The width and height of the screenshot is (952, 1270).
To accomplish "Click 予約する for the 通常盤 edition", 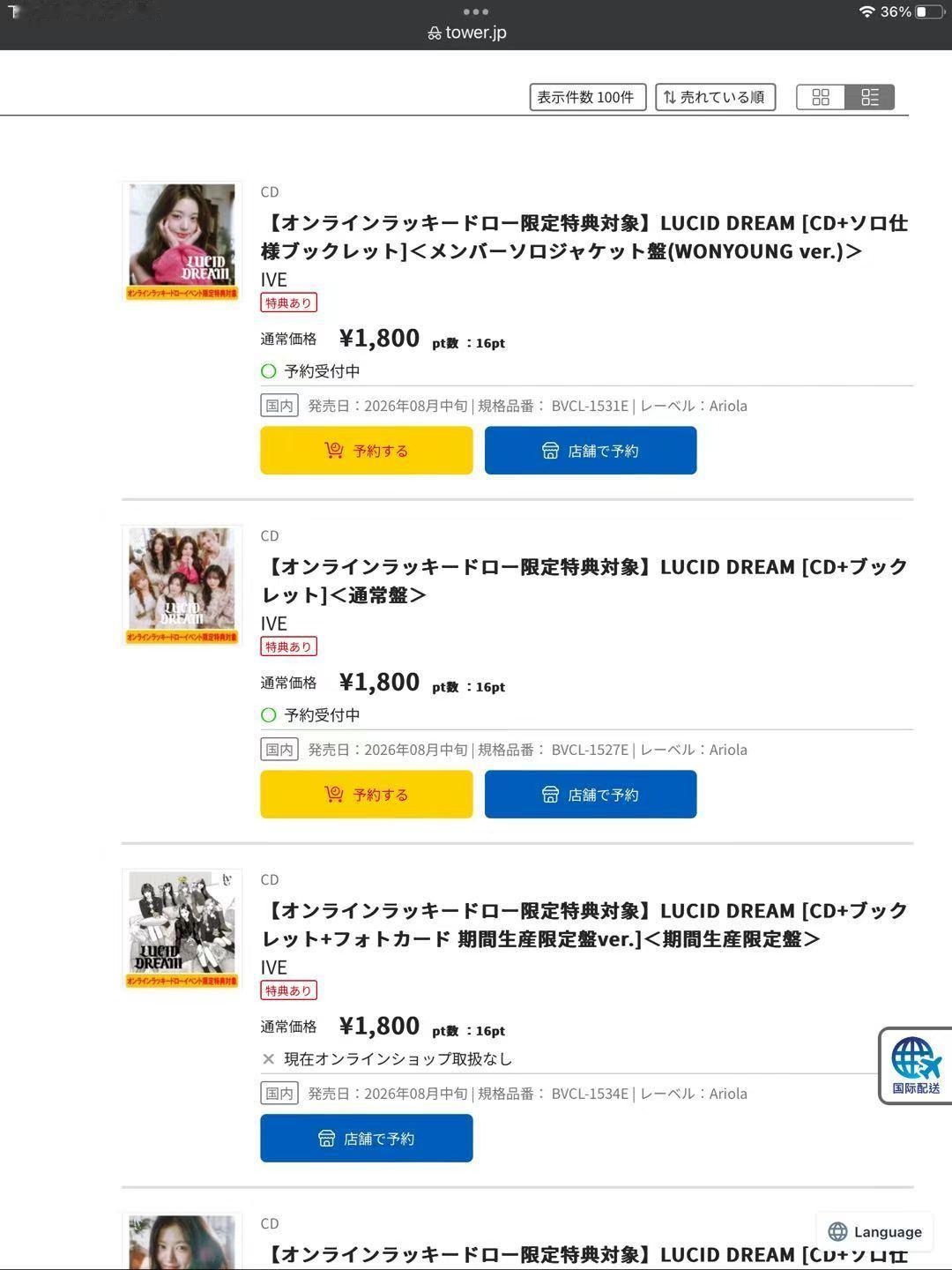I will (x=367, y=795).
